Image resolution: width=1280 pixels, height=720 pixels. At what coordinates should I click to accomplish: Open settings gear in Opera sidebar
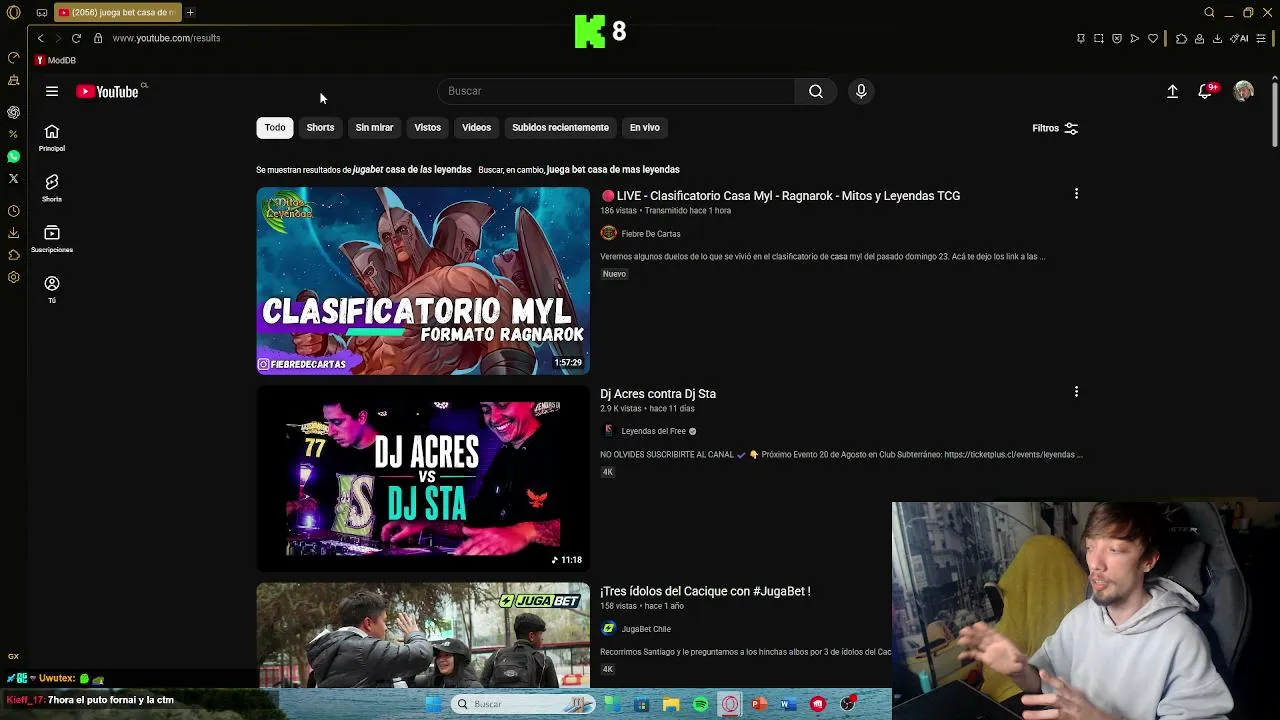[x=13, y=277]
